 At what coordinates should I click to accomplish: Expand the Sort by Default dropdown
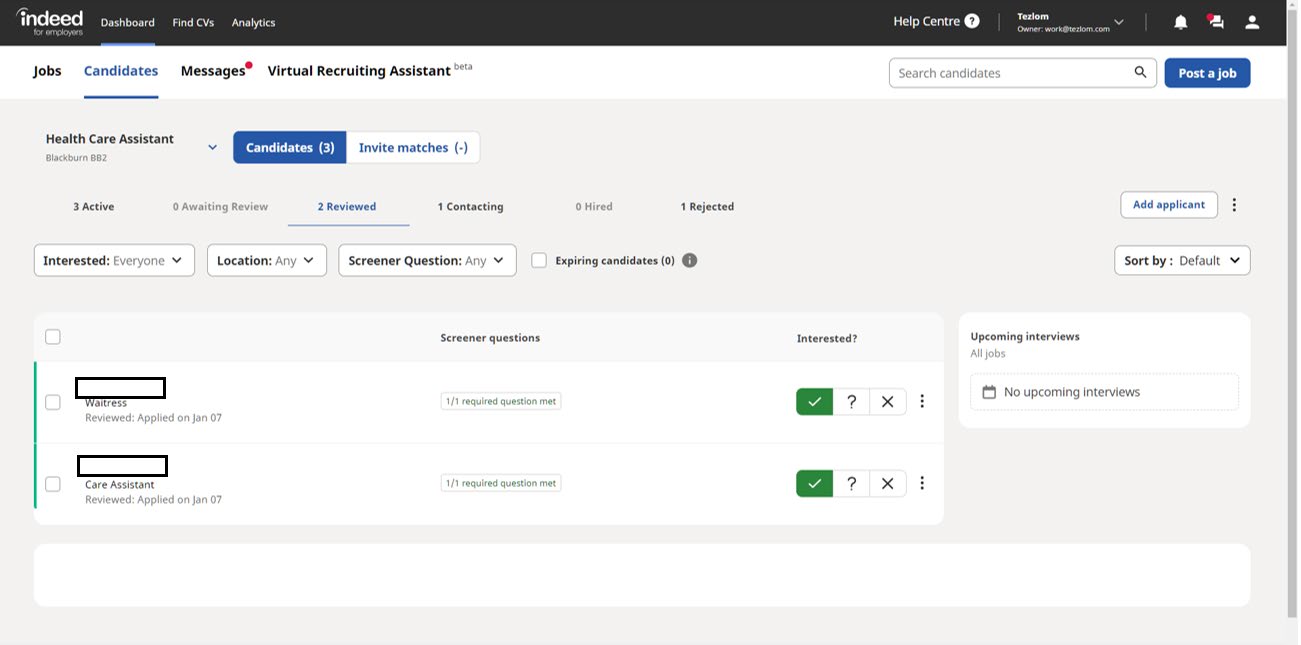pos(1181,261)
